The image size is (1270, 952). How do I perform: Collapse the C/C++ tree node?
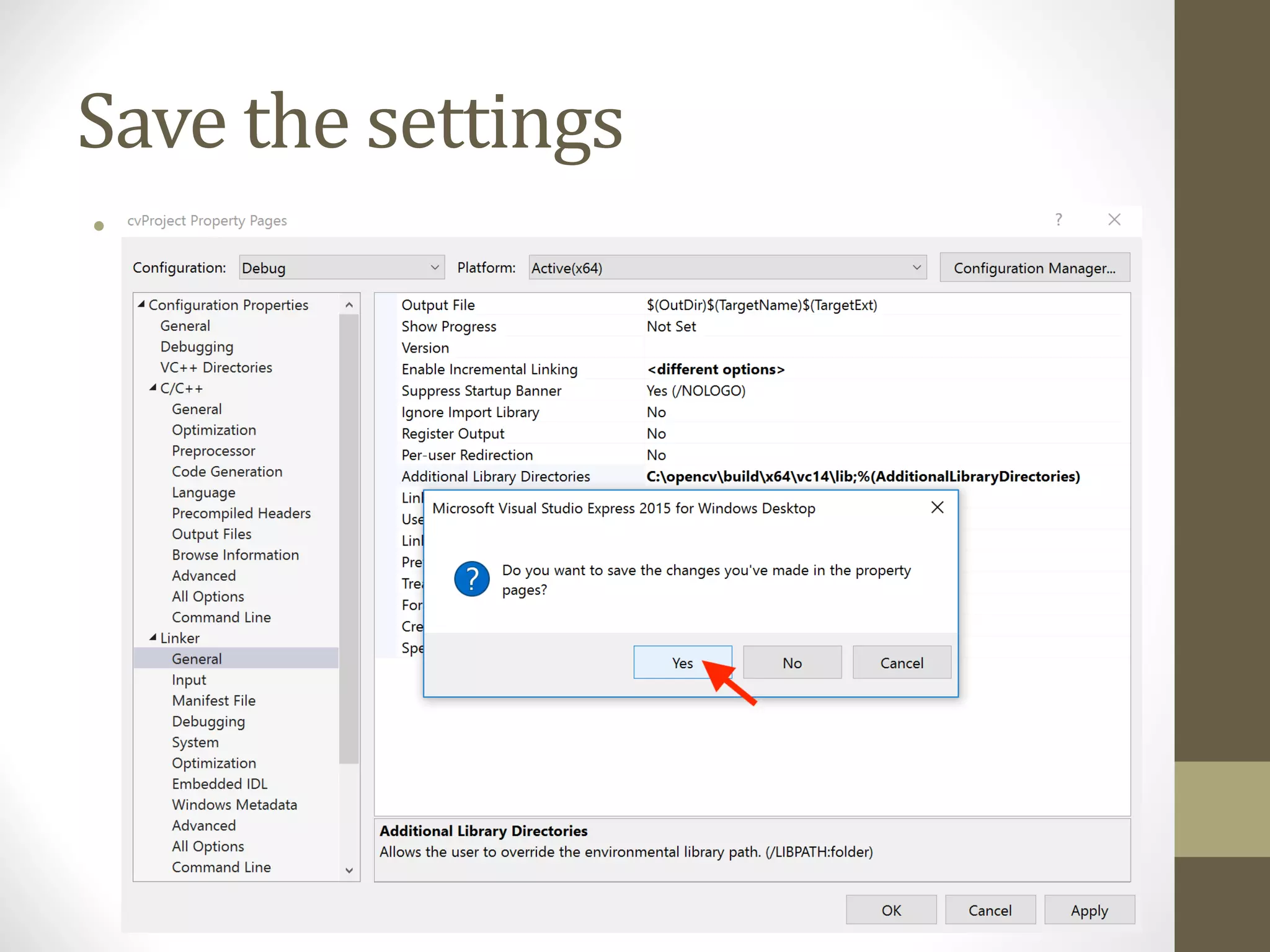click(153, 388)
